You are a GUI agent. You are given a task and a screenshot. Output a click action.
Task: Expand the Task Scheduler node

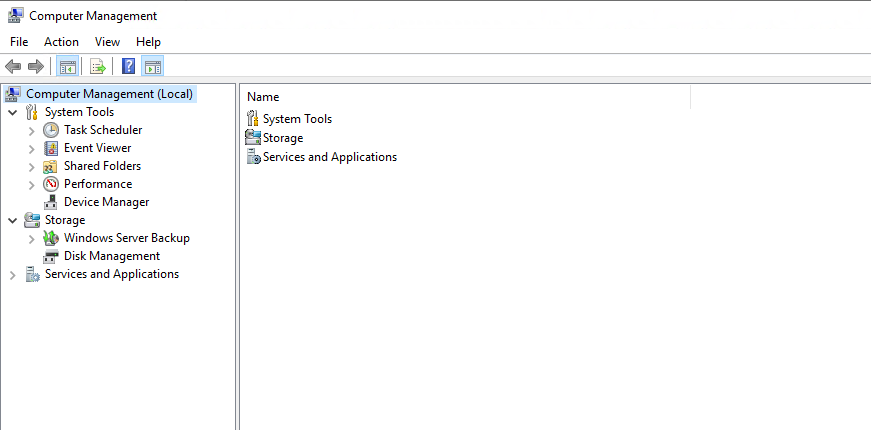[x=32, y=131]
